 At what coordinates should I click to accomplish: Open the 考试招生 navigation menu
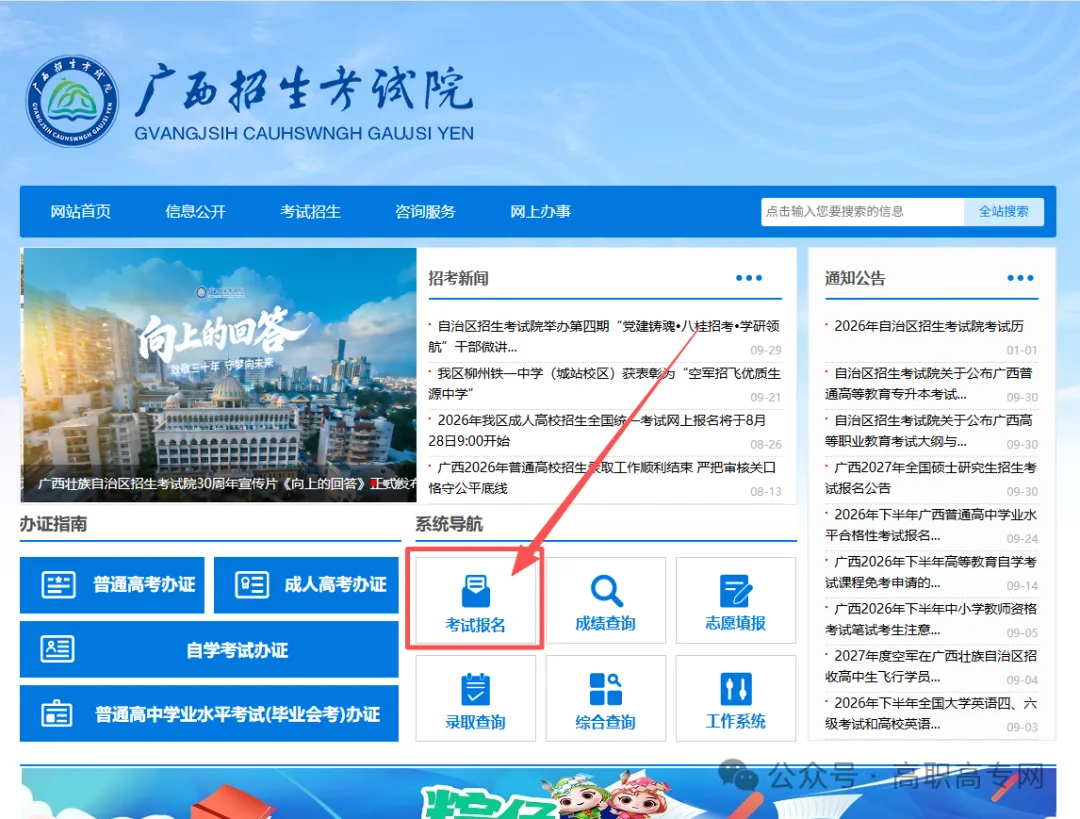pos(311,211)
